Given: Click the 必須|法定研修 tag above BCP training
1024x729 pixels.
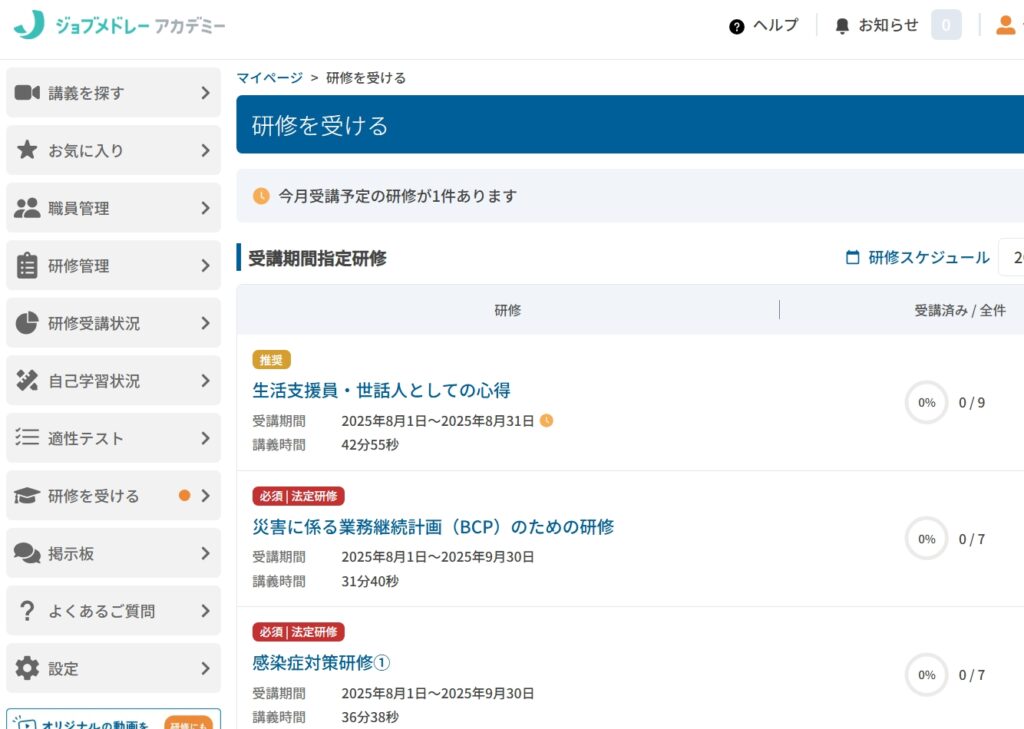Looking at the screenshot, I should [298, 496].
